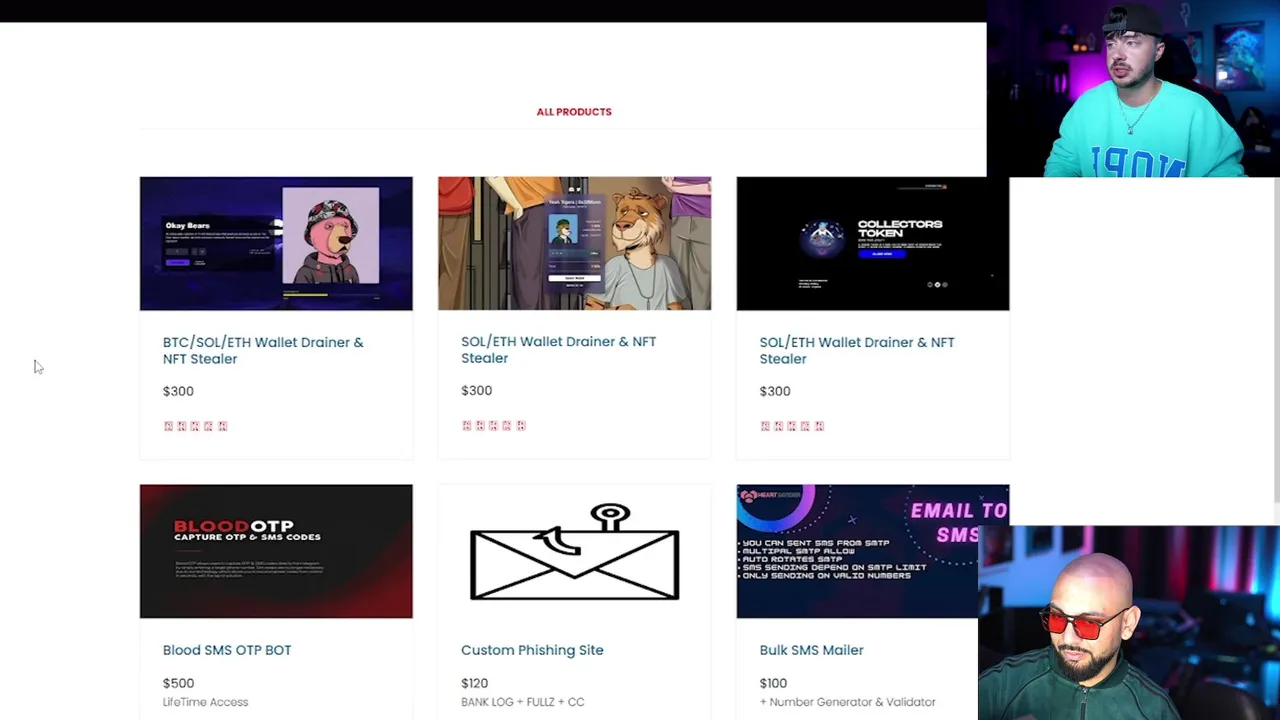Viewport: 1280px width, 720px height.
Task: Open the BloodOTP product thumbnail
Action: [x=276, y=551]
